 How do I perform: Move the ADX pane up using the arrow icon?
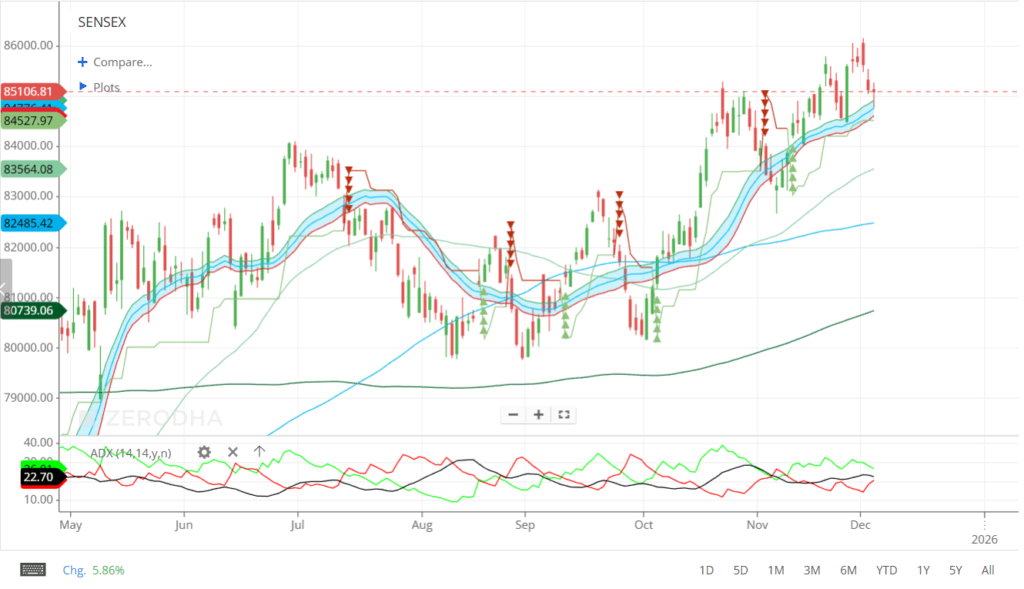[258, 452]
